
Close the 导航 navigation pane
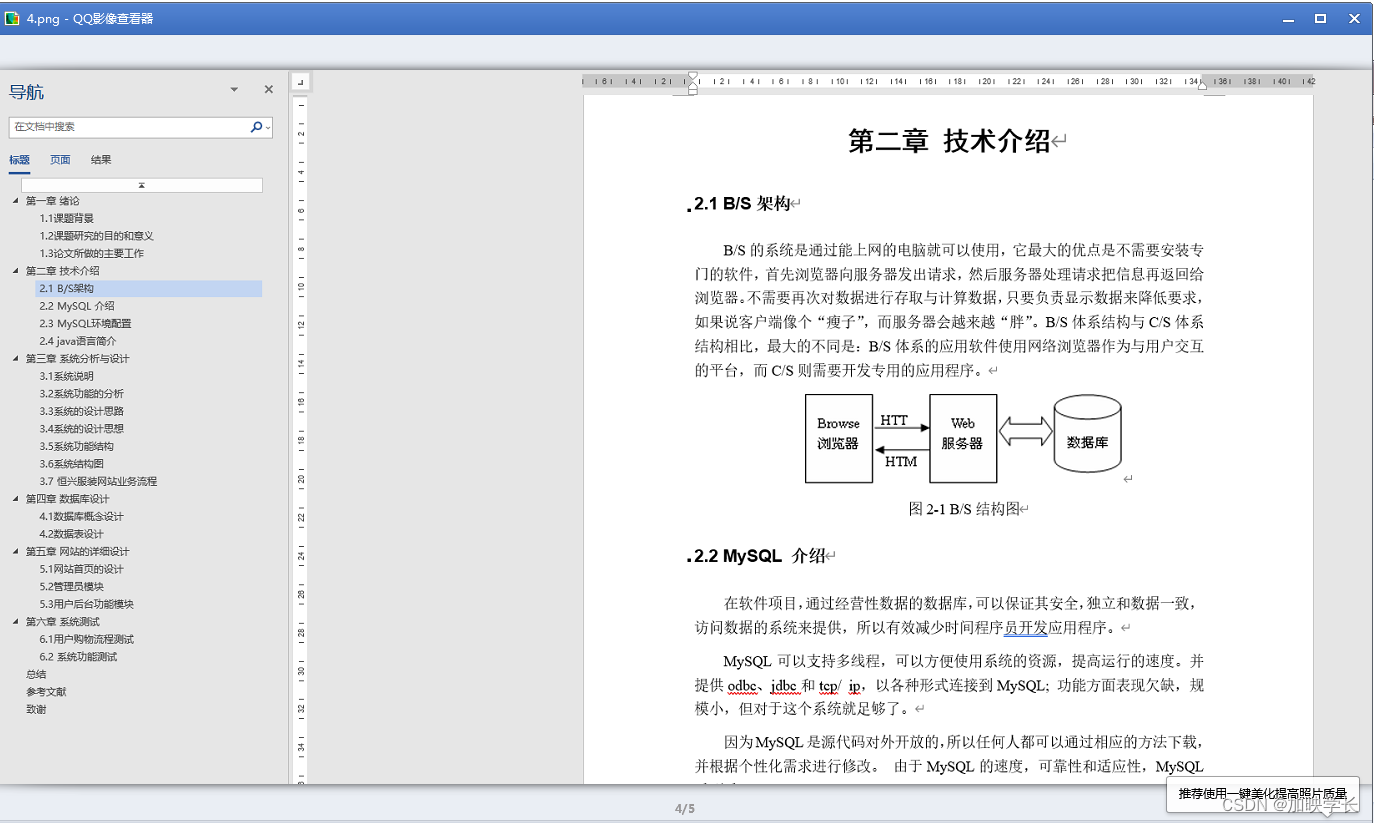268,90
